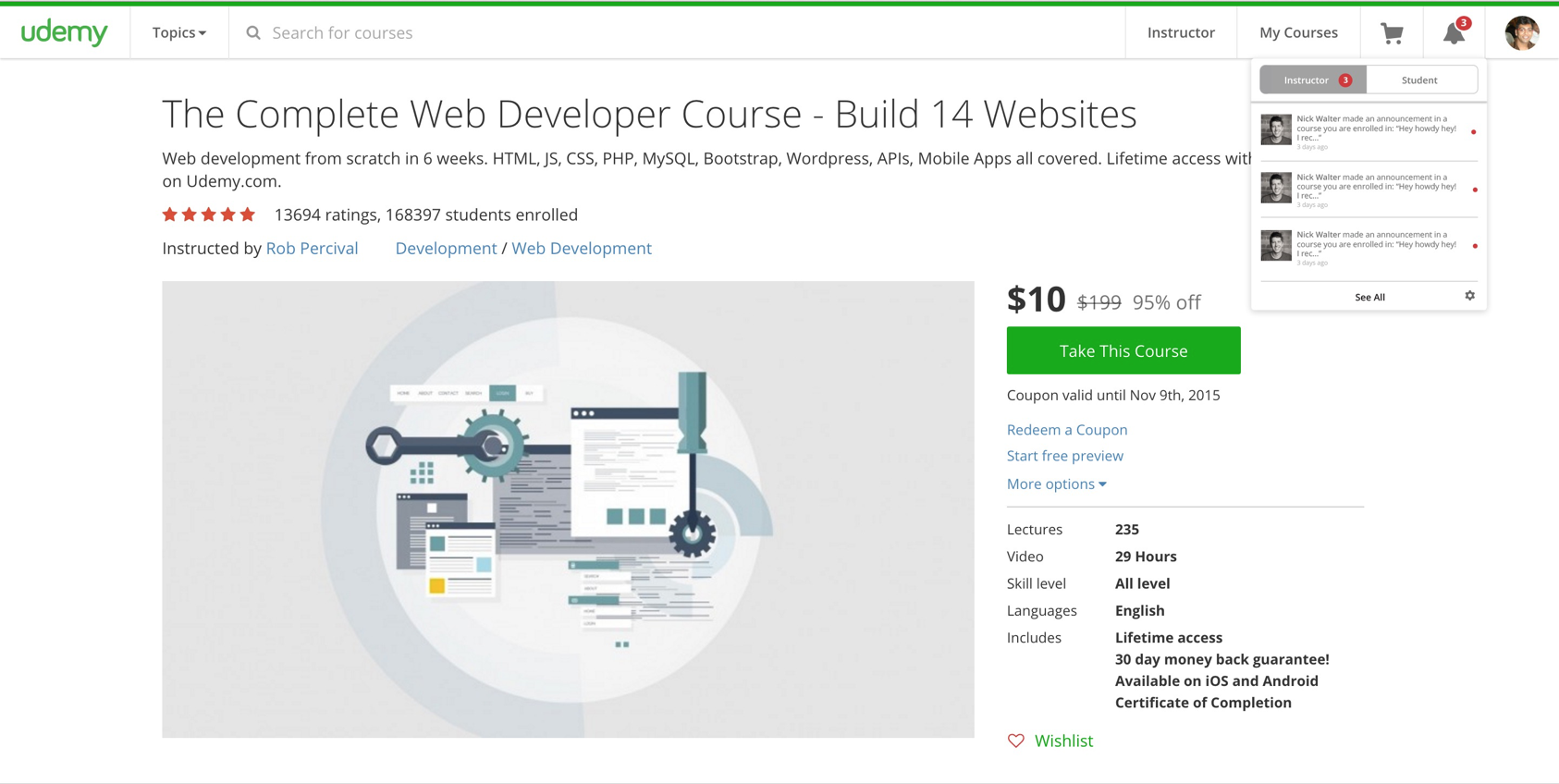Switch to Student notifications tab

click(x=1420, y=80)
